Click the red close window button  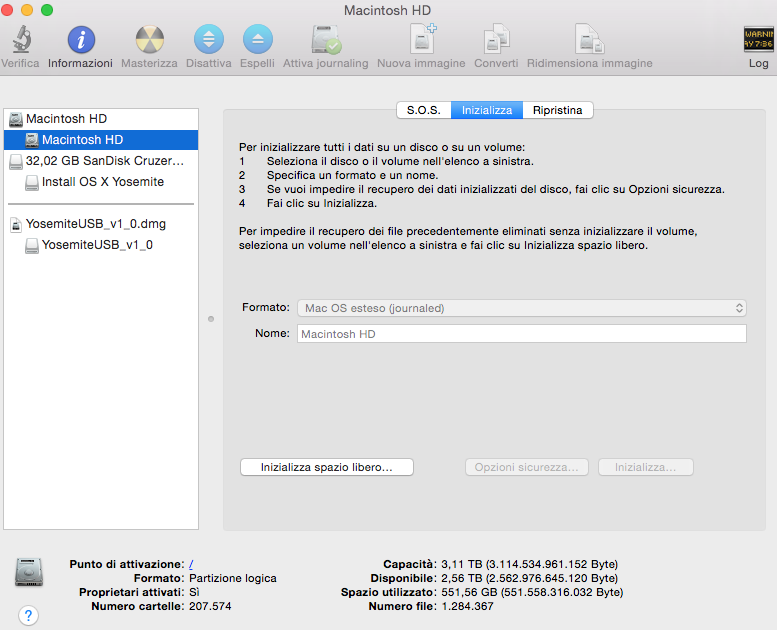coord(7,9)
